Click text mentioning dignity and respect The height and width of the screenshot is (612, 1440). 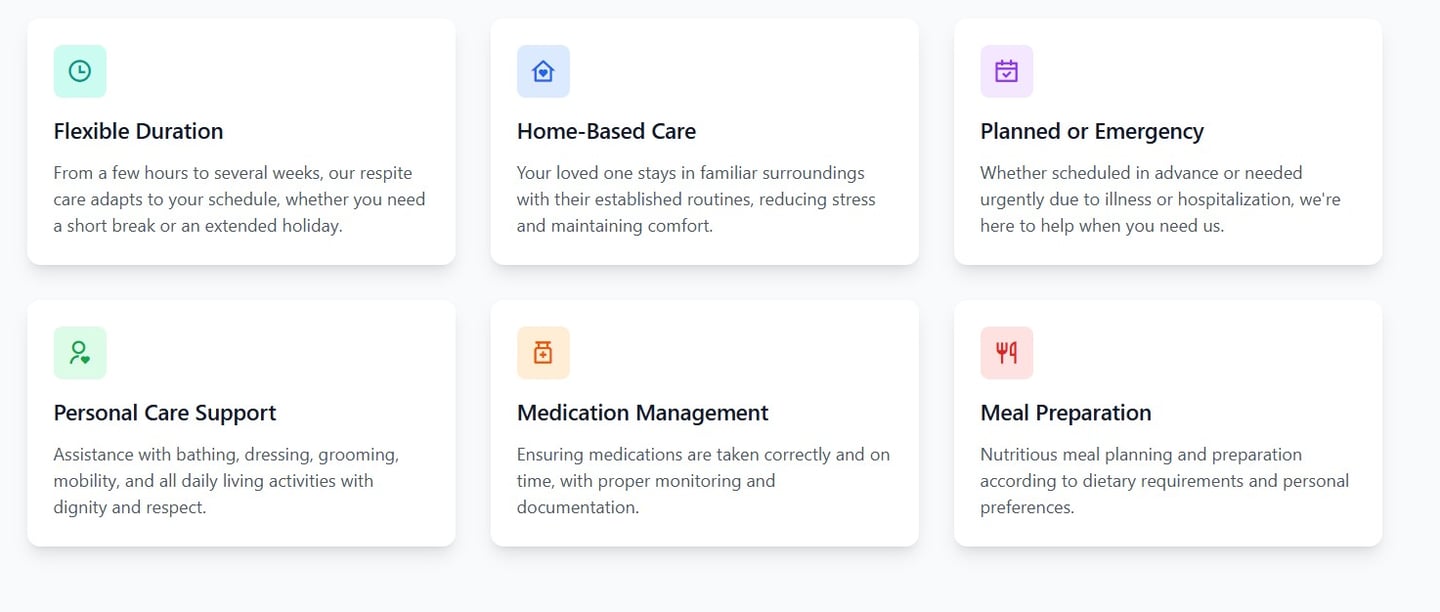[x=130, y=507]
